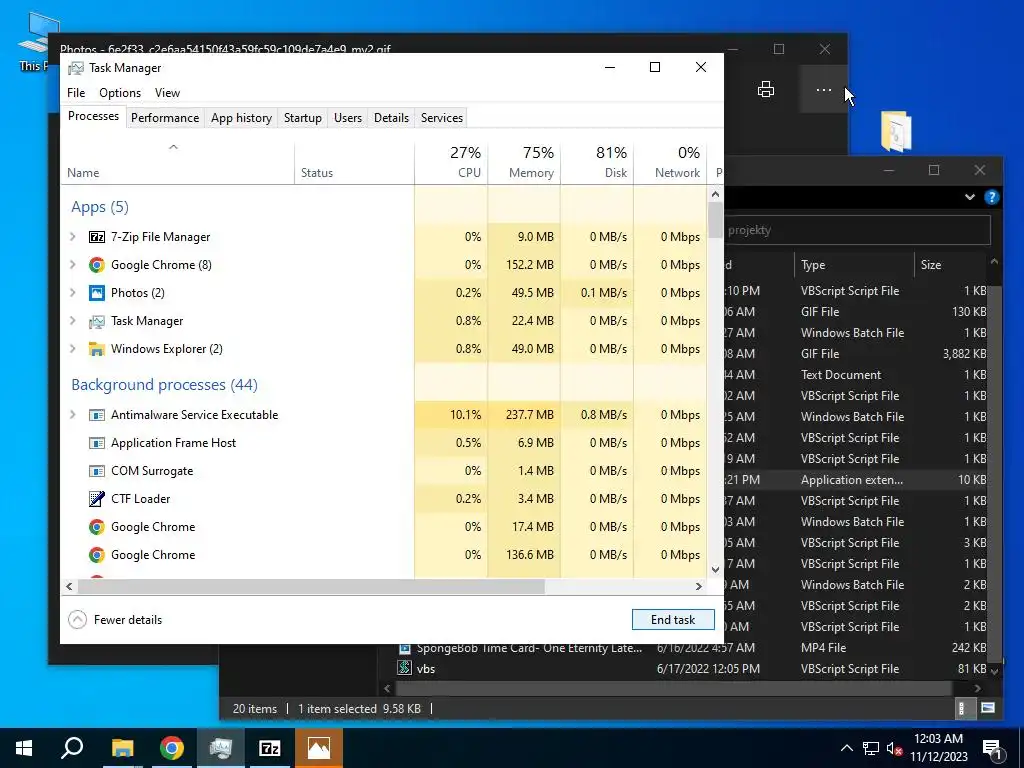The image size is (1024, 768).
Task: Click the Google Chrome (8) app icon
Action: click(x=97, y=265)
